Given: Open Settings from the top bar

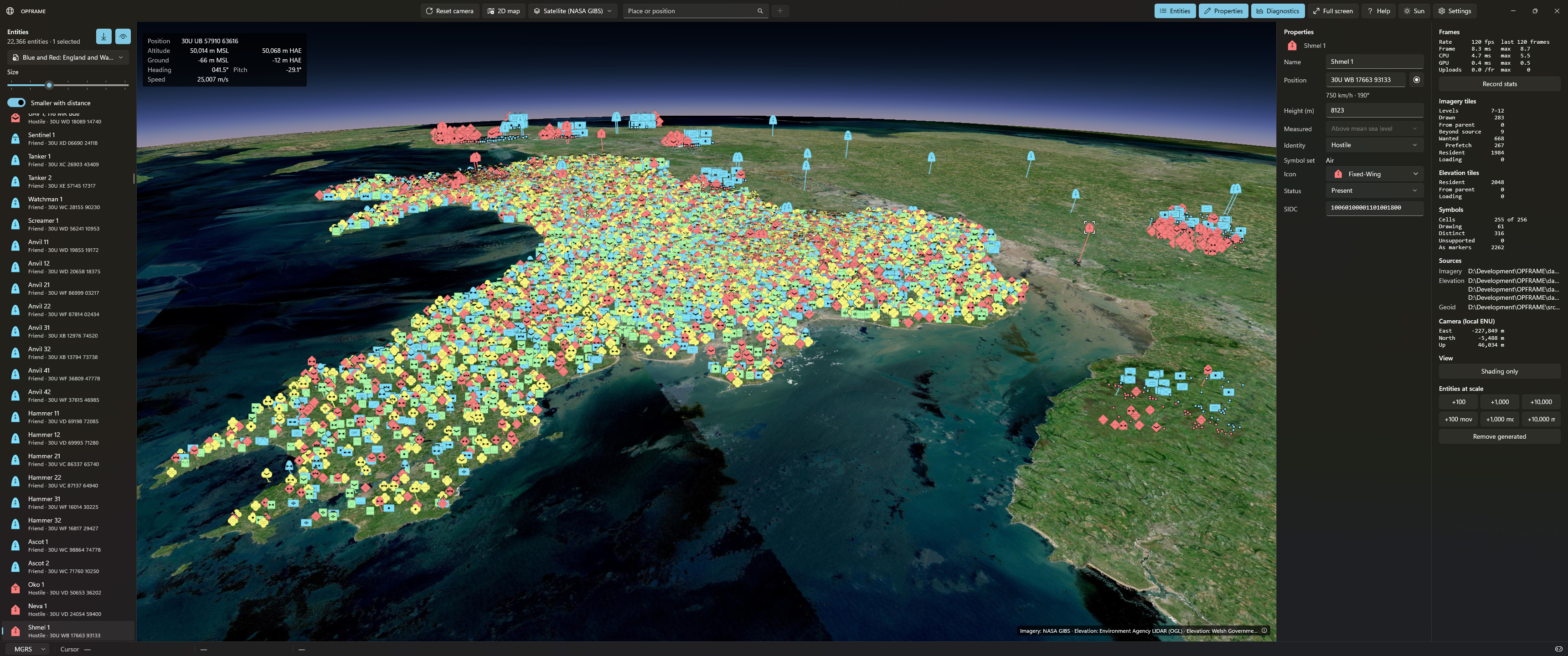Looking at the screenshot, I should (1454, 11).
